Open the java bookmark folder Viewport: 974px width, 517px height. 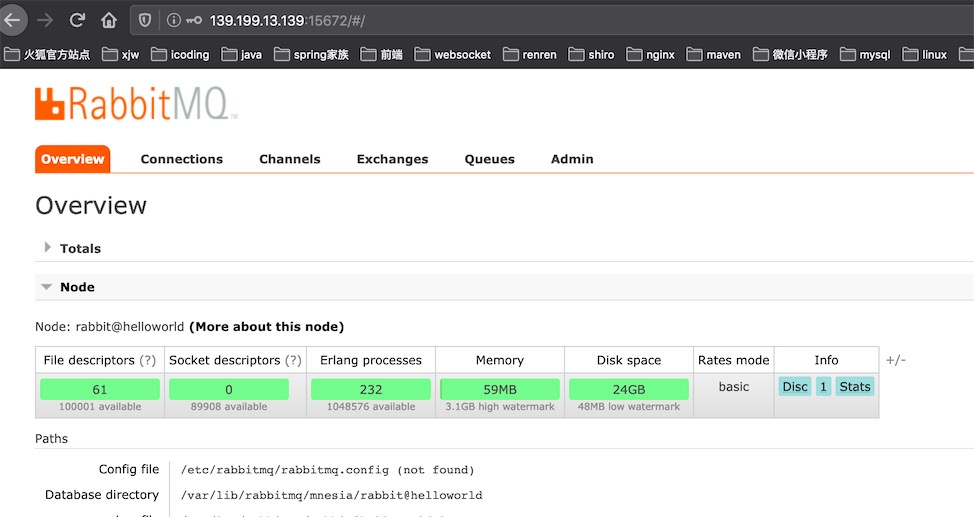[x=242, y=55]
